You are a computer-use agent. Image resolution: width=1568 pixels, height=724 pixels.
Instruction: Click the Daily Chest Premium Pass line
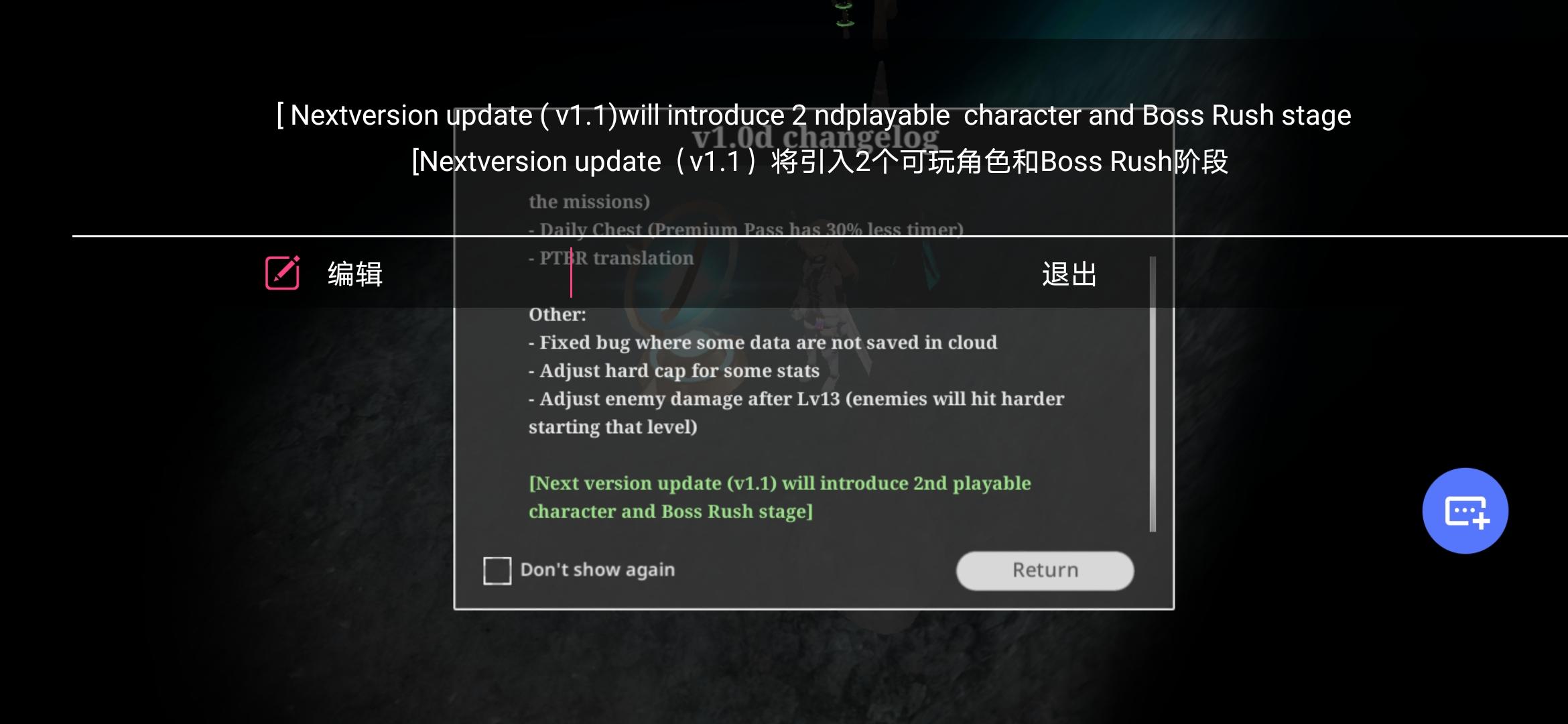tap(746, 229)
